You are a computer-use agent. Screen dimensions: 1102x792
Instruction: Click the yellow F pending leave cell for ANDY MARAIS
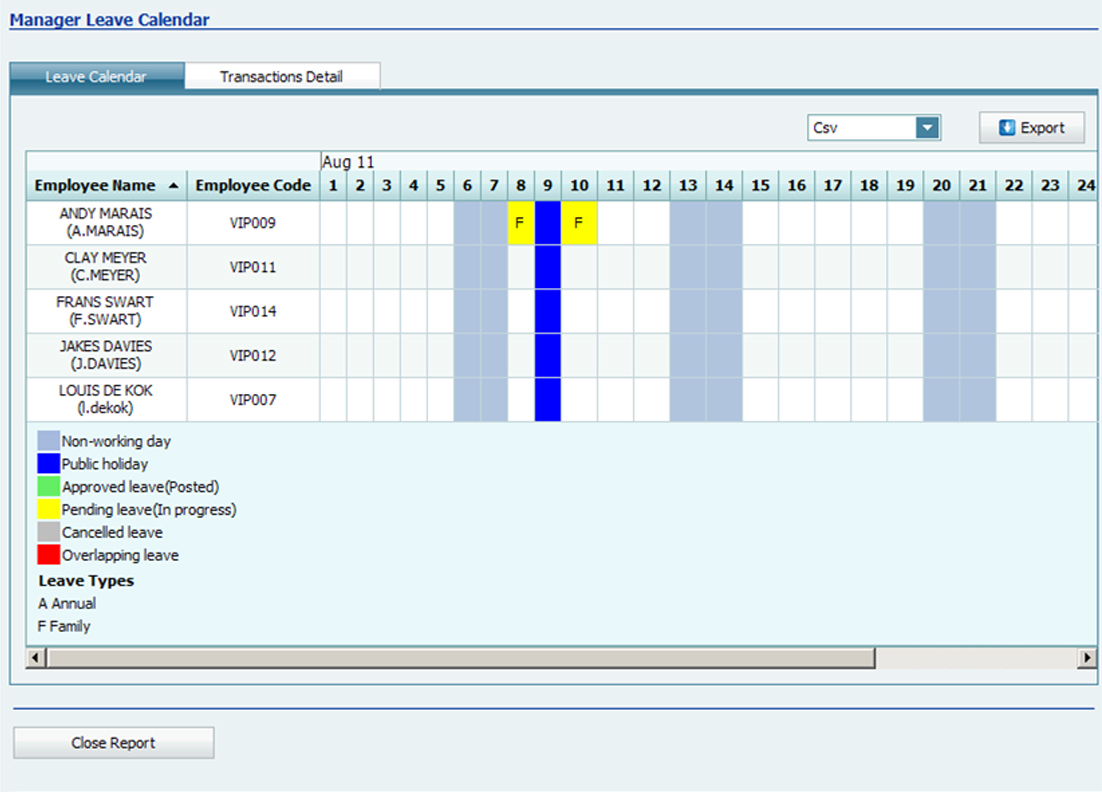coord(519,223)
